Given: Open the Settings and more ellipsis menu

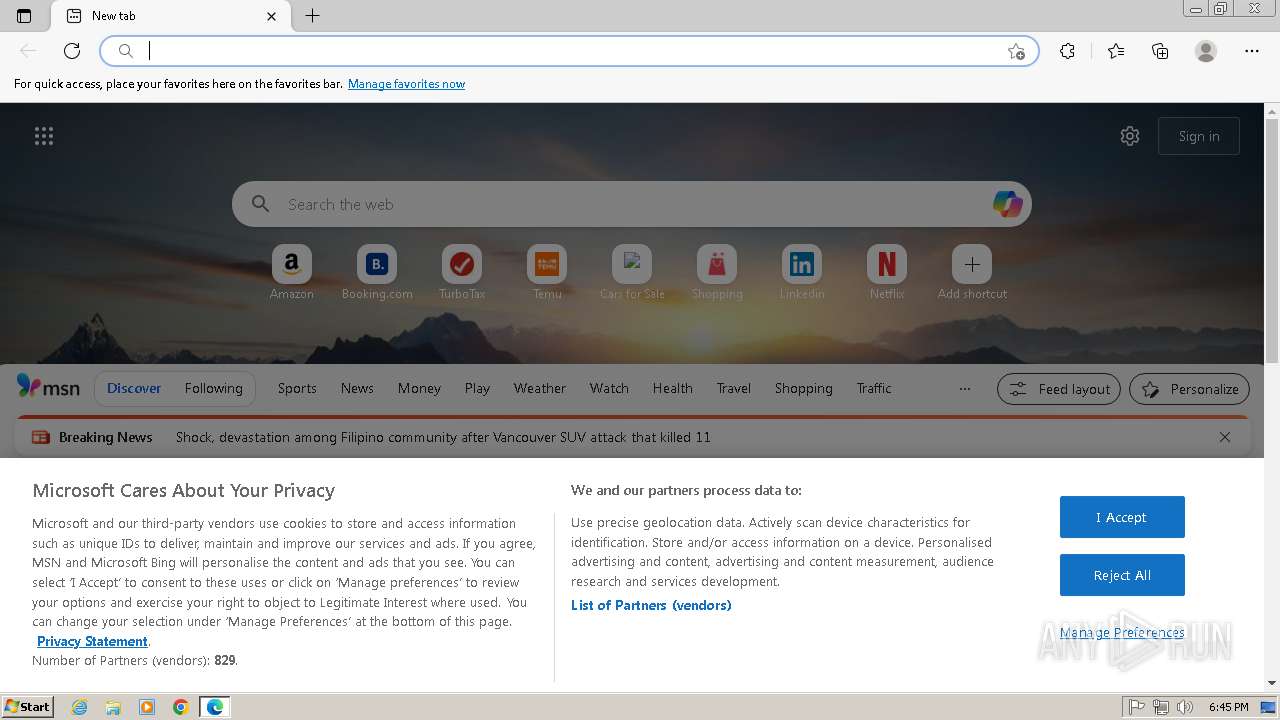Looking at the screenshot, I should coord(1252,51).
